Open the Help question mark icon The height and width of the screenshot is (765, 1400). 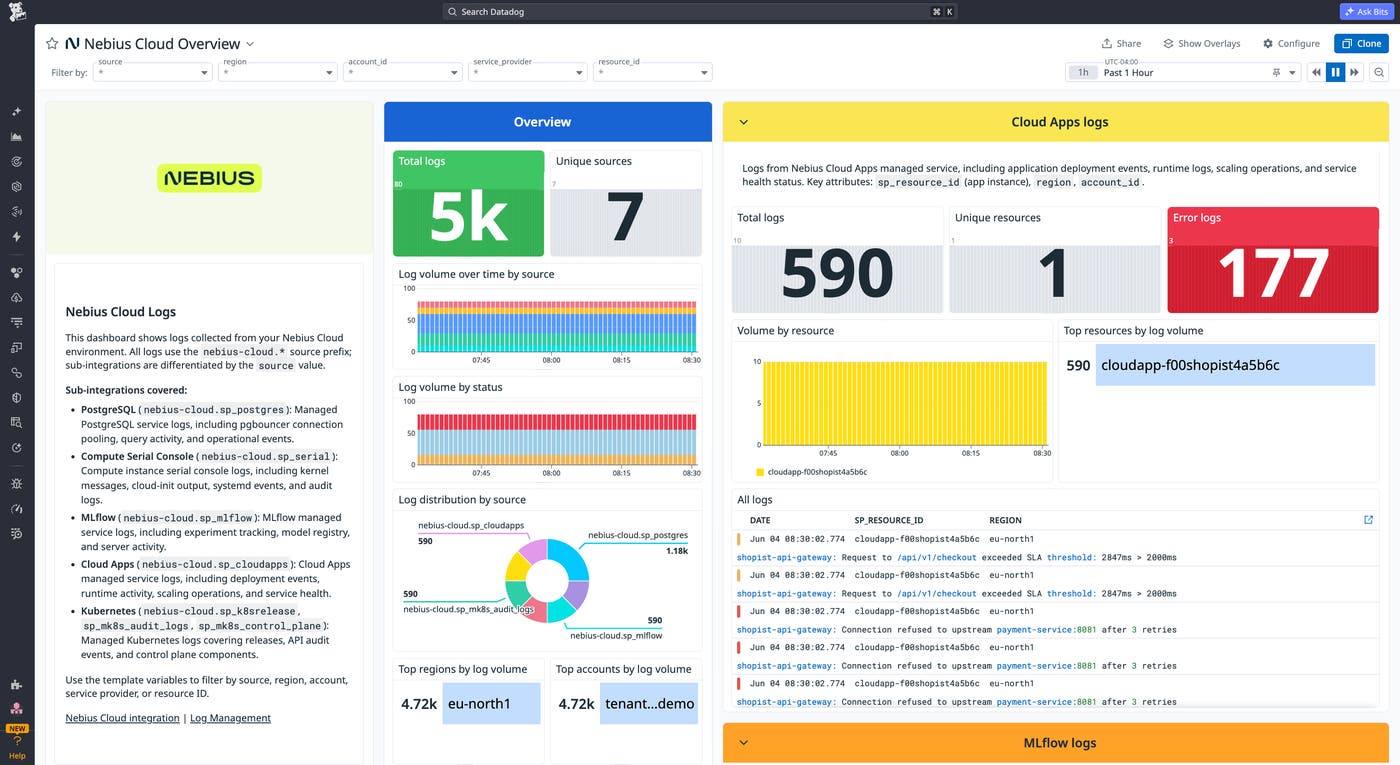tap(17, 741)
